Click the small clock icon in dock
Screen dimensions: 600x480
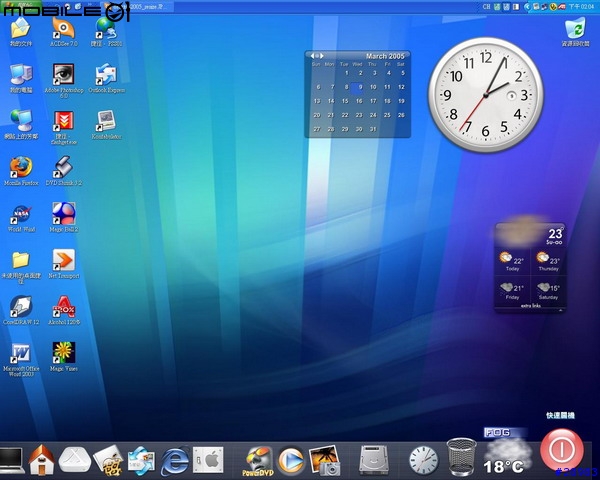tap(424, 461)
